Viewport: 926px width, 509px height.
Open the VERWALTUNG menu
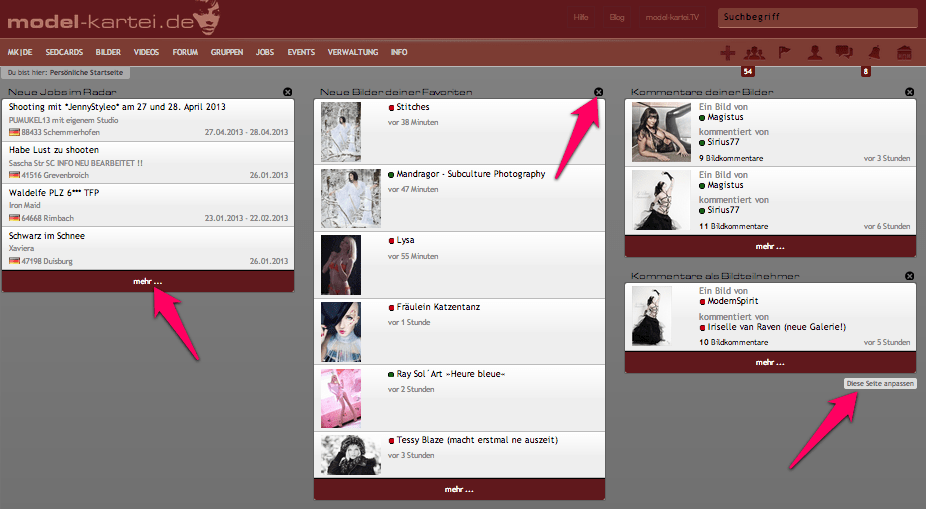(353, 52)
